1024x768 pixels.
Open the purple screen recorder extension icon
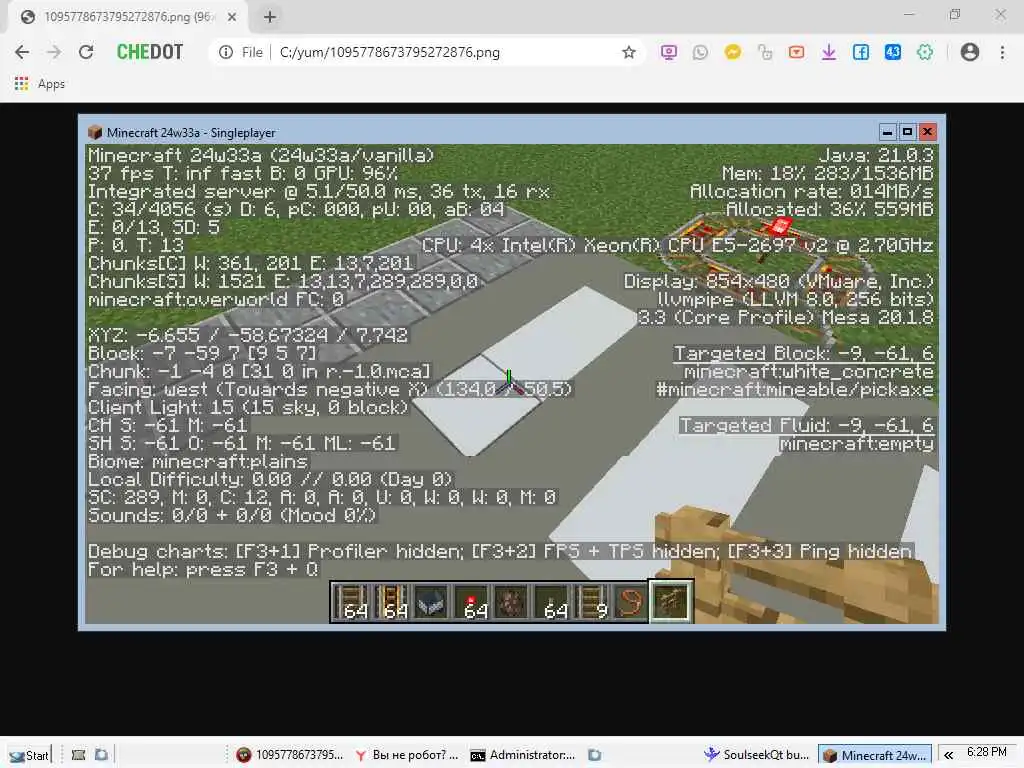tap(669, 52)
